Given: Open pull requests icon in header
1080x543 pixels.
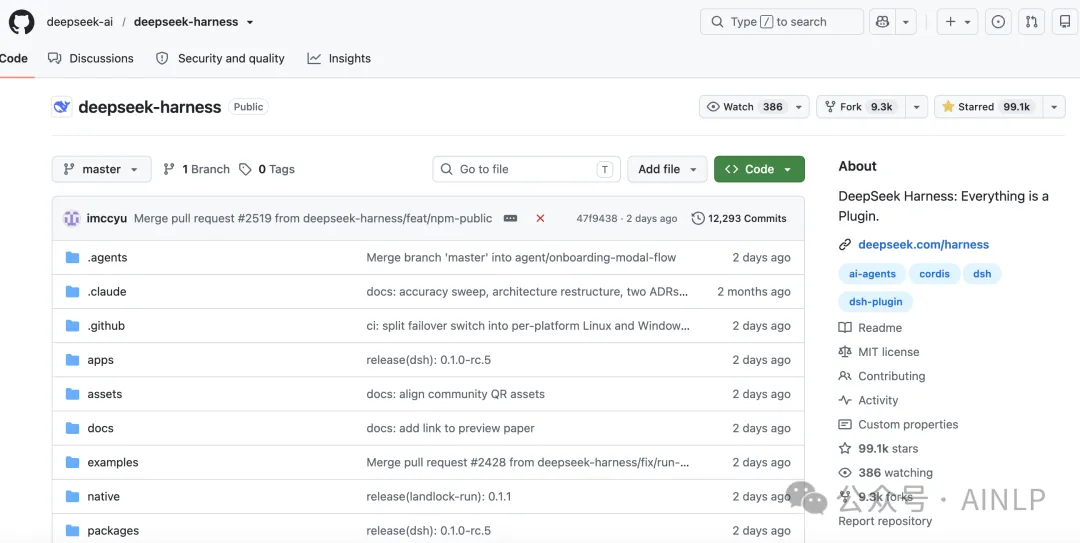Looking at the screenshot, I should click(x=1031, y=21).
